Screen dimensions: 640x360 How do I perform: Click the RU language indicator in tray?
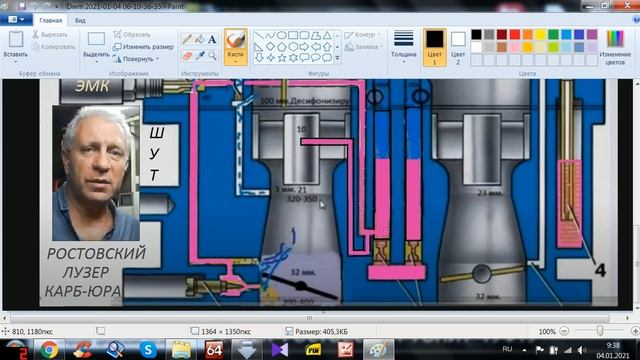click(x=507, y=349)
